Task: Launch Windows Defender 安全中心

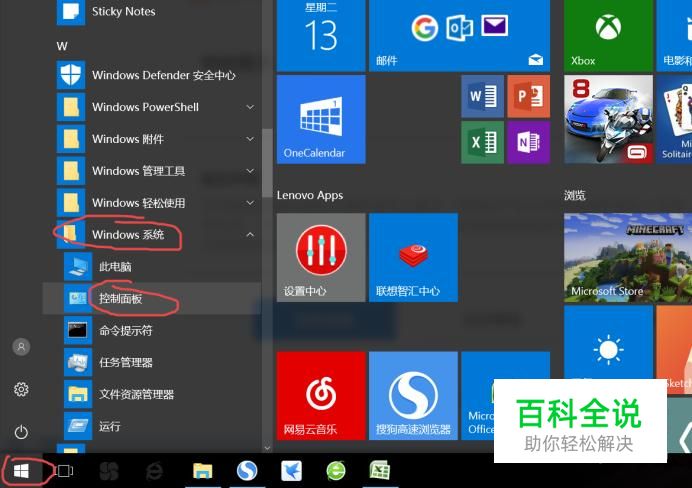Action: (x=157, y=75)
